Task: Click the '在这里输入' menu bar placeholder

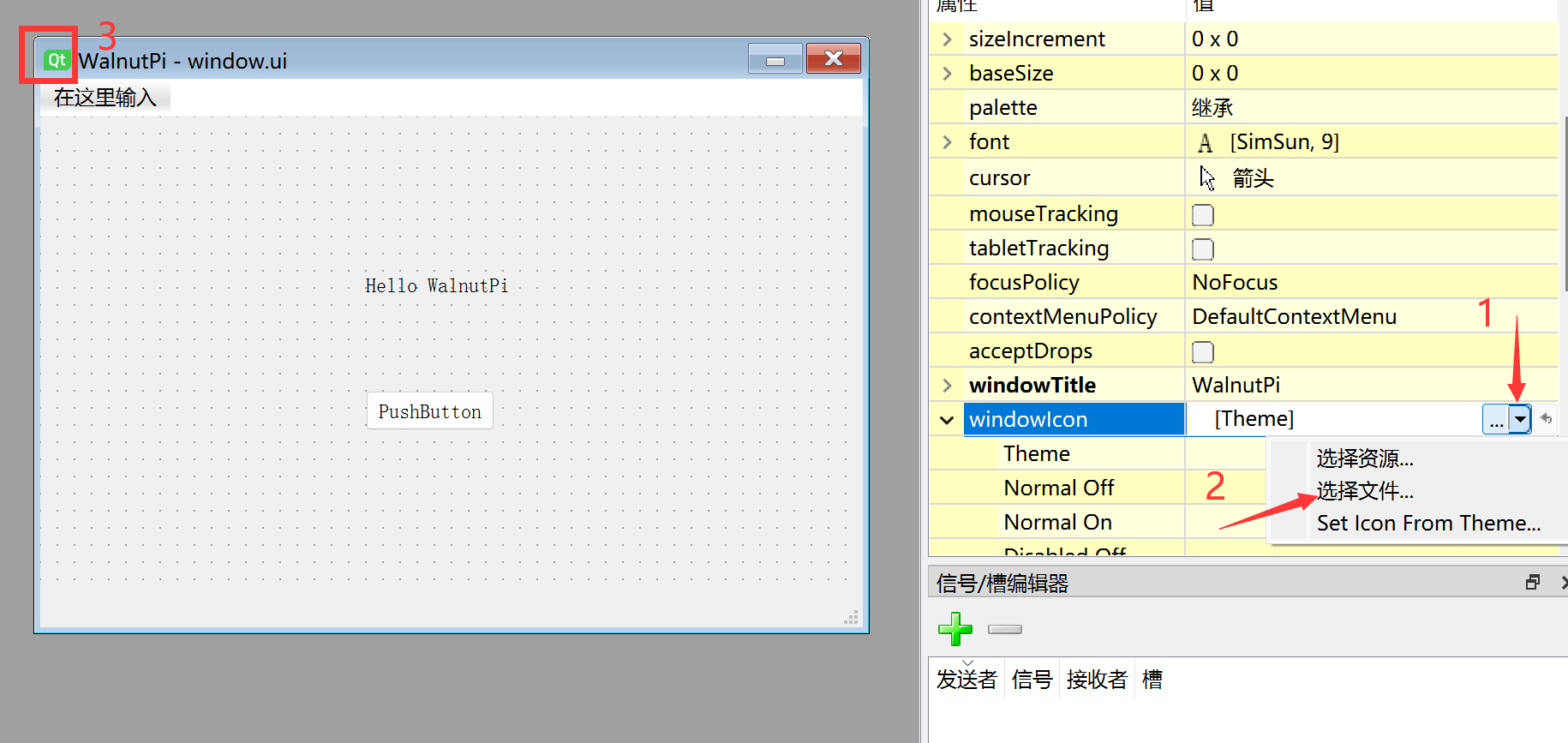Action: tap(105, 98)
